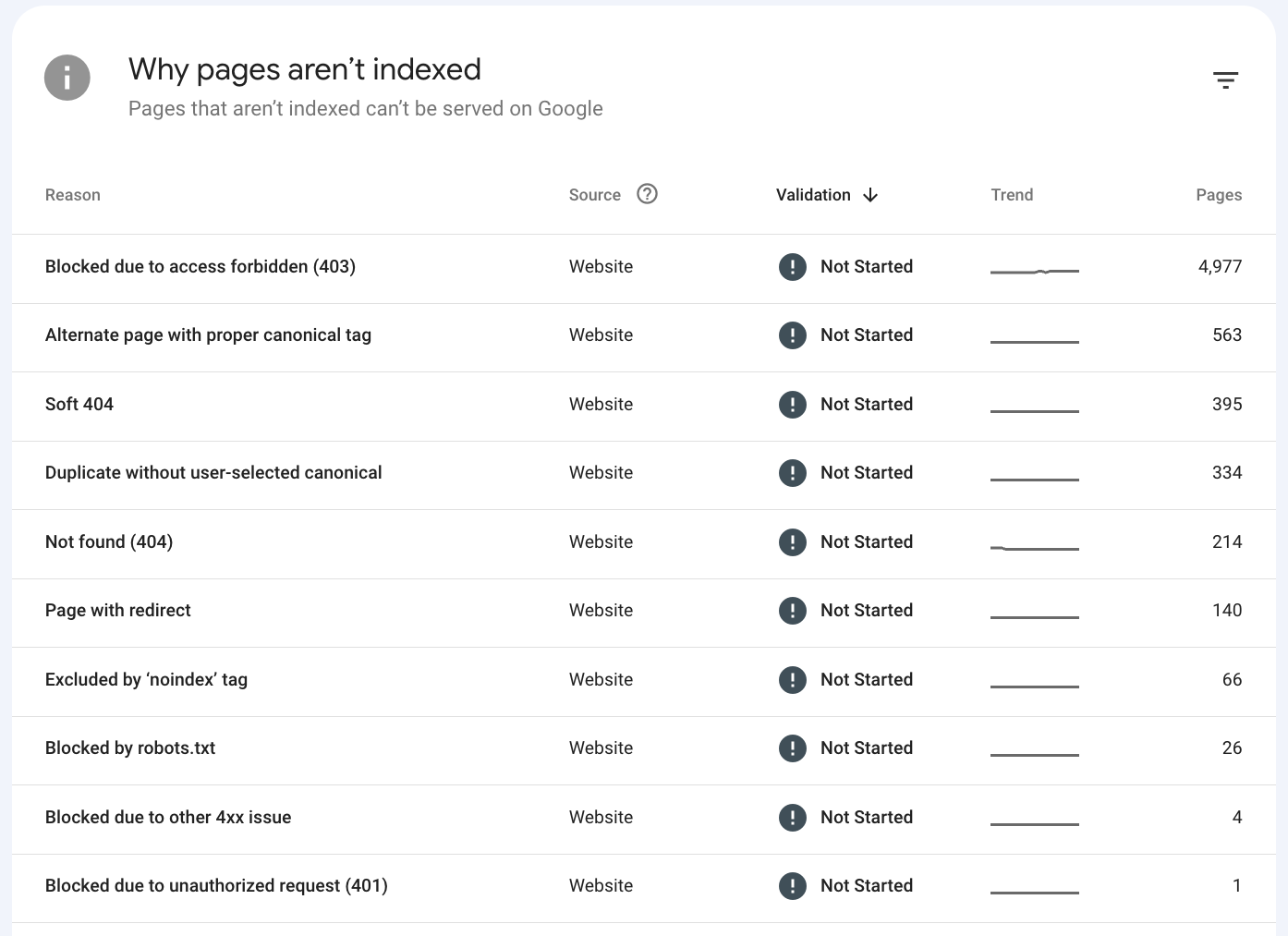Image resolution: width=1288 pixels, height=936 pixels.
Task: Open Alternate page with proper canonical tag
Action: (x=208, y=335)
